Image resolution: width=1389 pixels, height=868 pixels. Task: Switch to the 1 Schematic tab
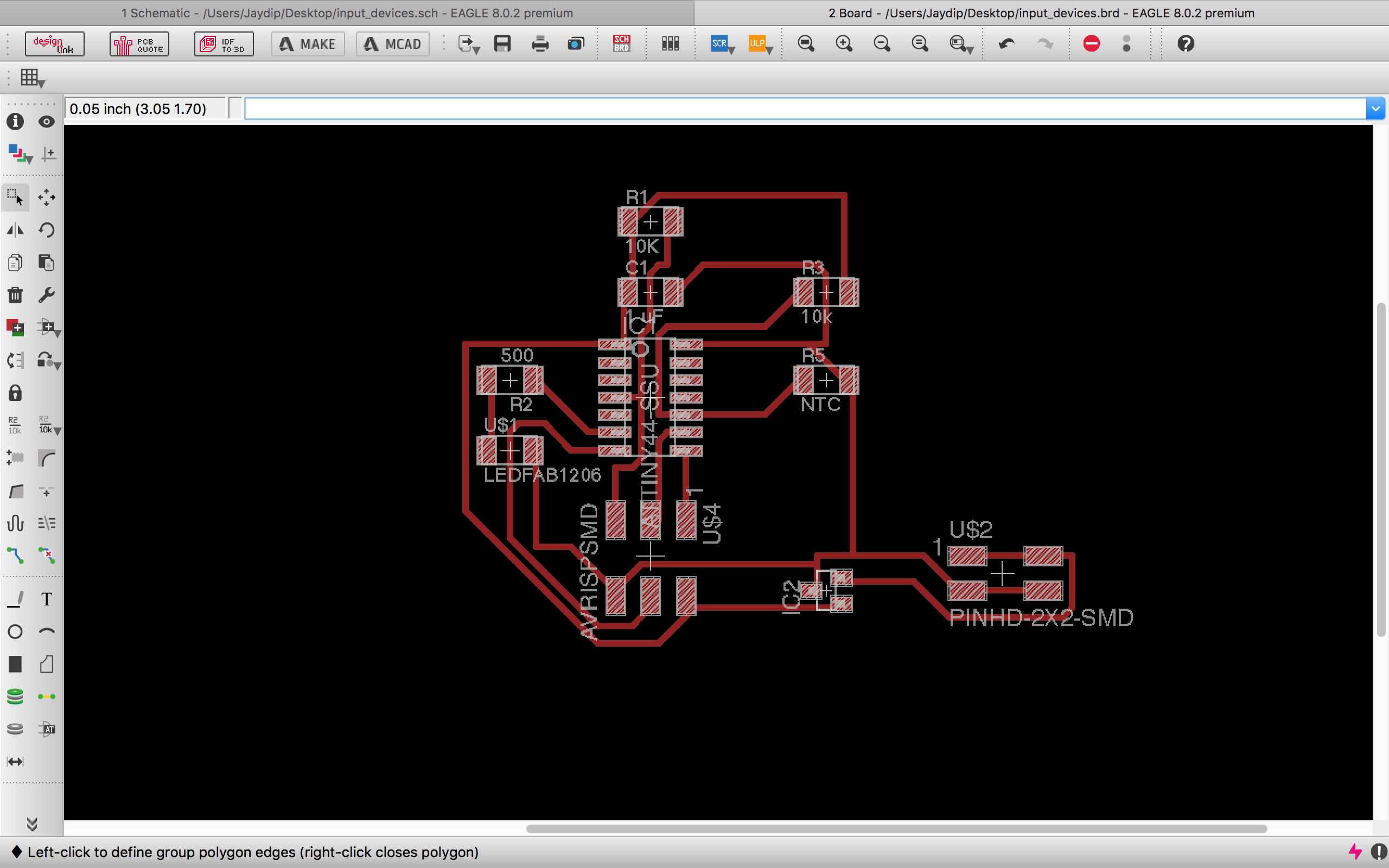pos(347,12)
